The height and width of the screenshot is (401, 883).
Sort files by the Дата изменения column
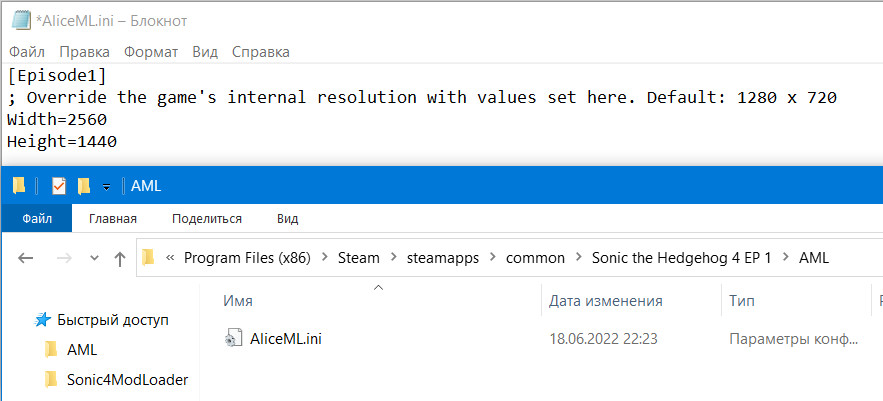[605, 300]
